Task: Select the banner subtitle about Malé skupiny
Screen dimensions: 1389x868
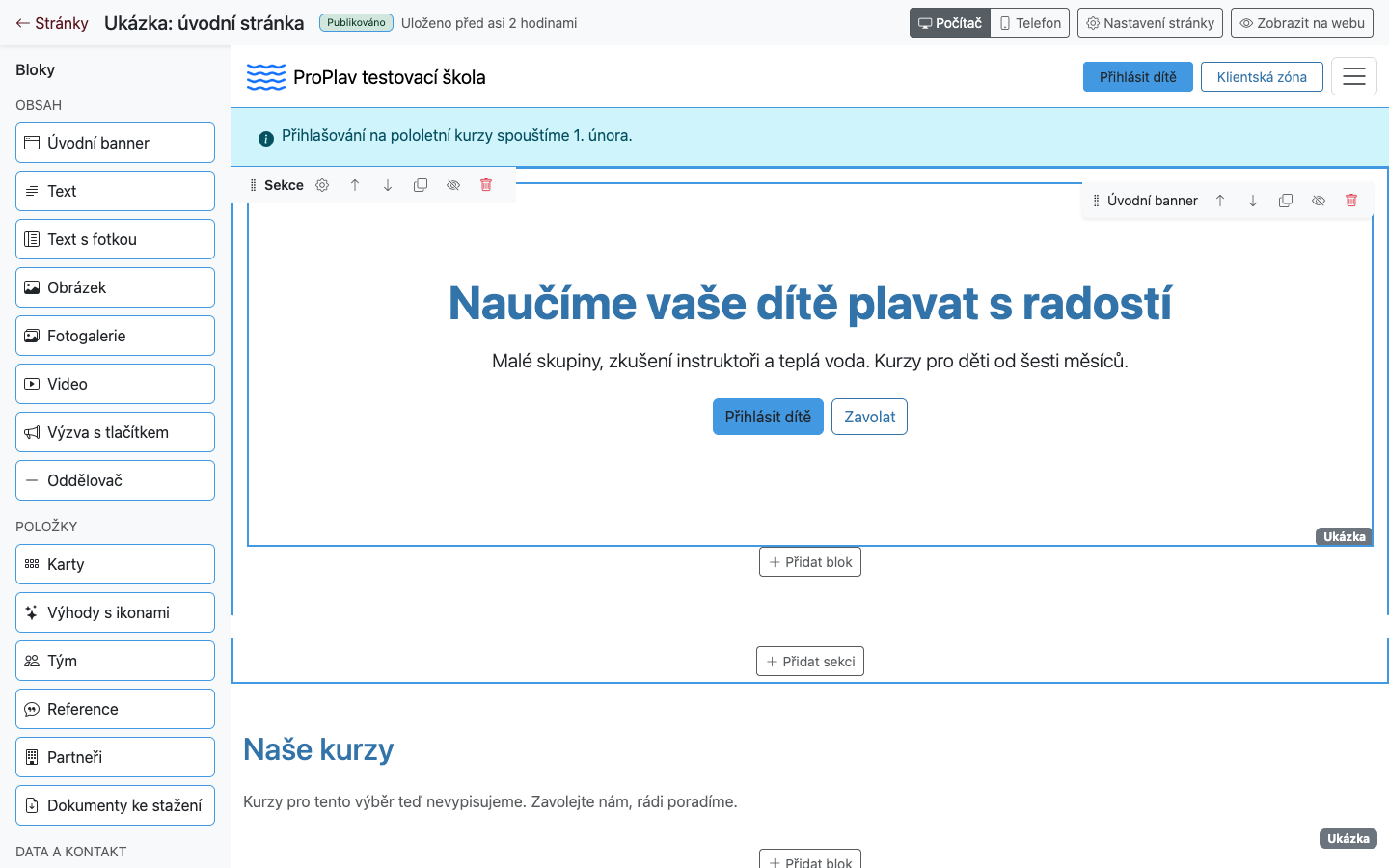Action: tap(810, 361)
